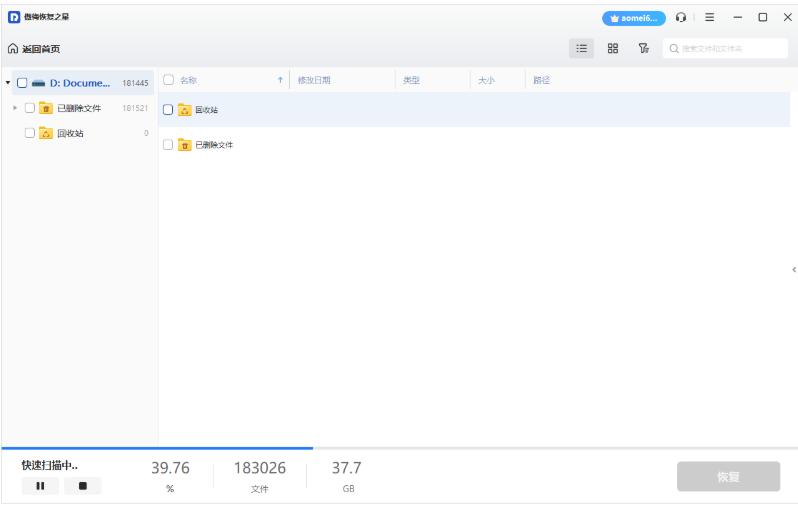This screenshot has width=798, height=505.
Task: Click the home icon beside 返回首页
Action: (13, 49)
